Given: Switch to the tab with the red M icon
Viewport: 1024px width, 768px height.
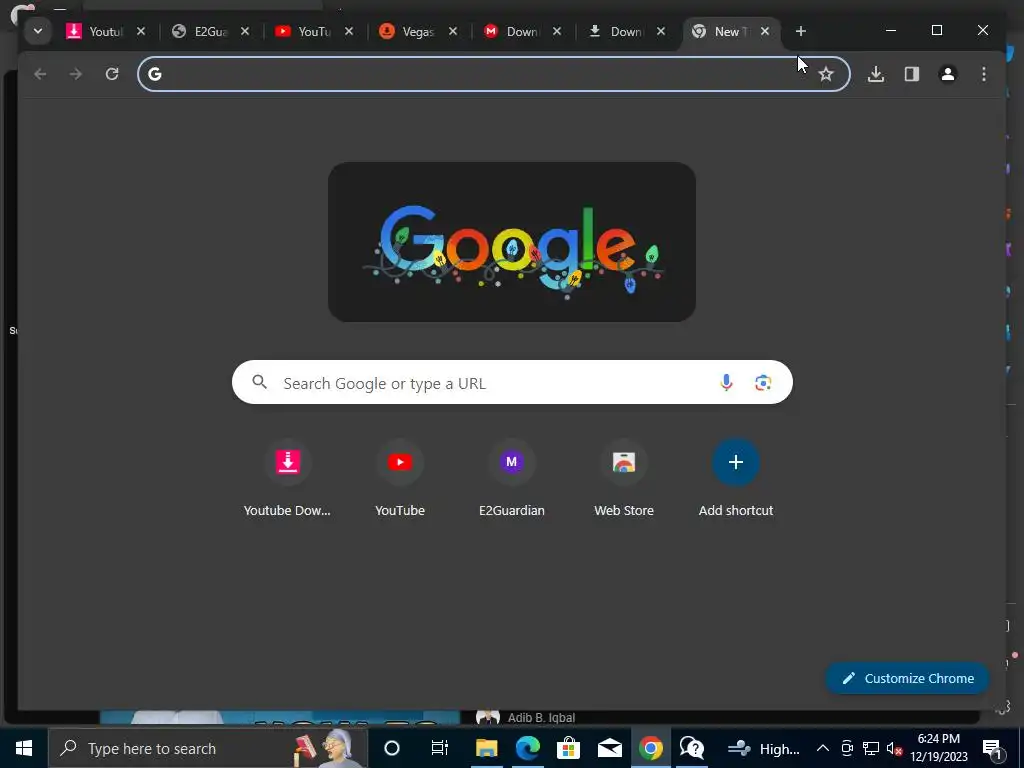Looking at the screenshot, I should click(x=512, y=31).
